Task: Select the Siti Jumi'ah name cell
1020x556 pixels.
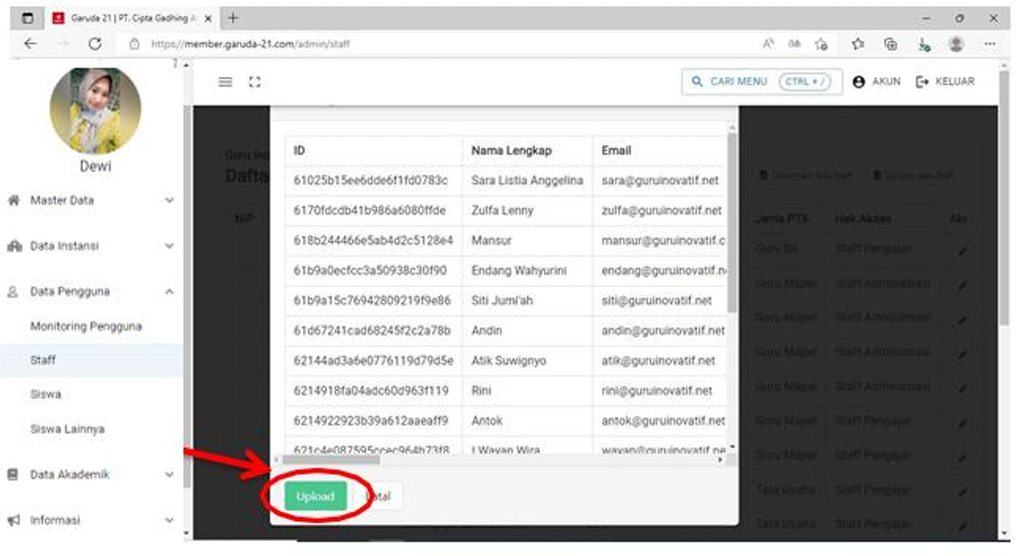Action: 502,300
